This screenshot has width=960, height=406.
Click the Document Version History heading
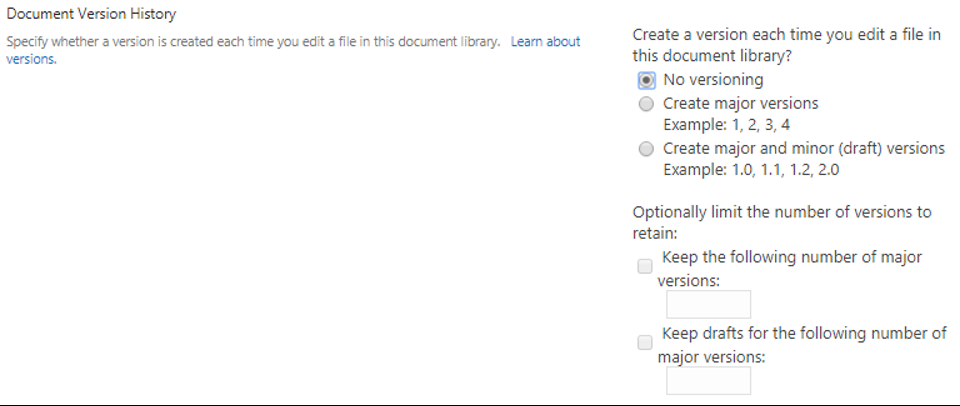click(91, 15)
